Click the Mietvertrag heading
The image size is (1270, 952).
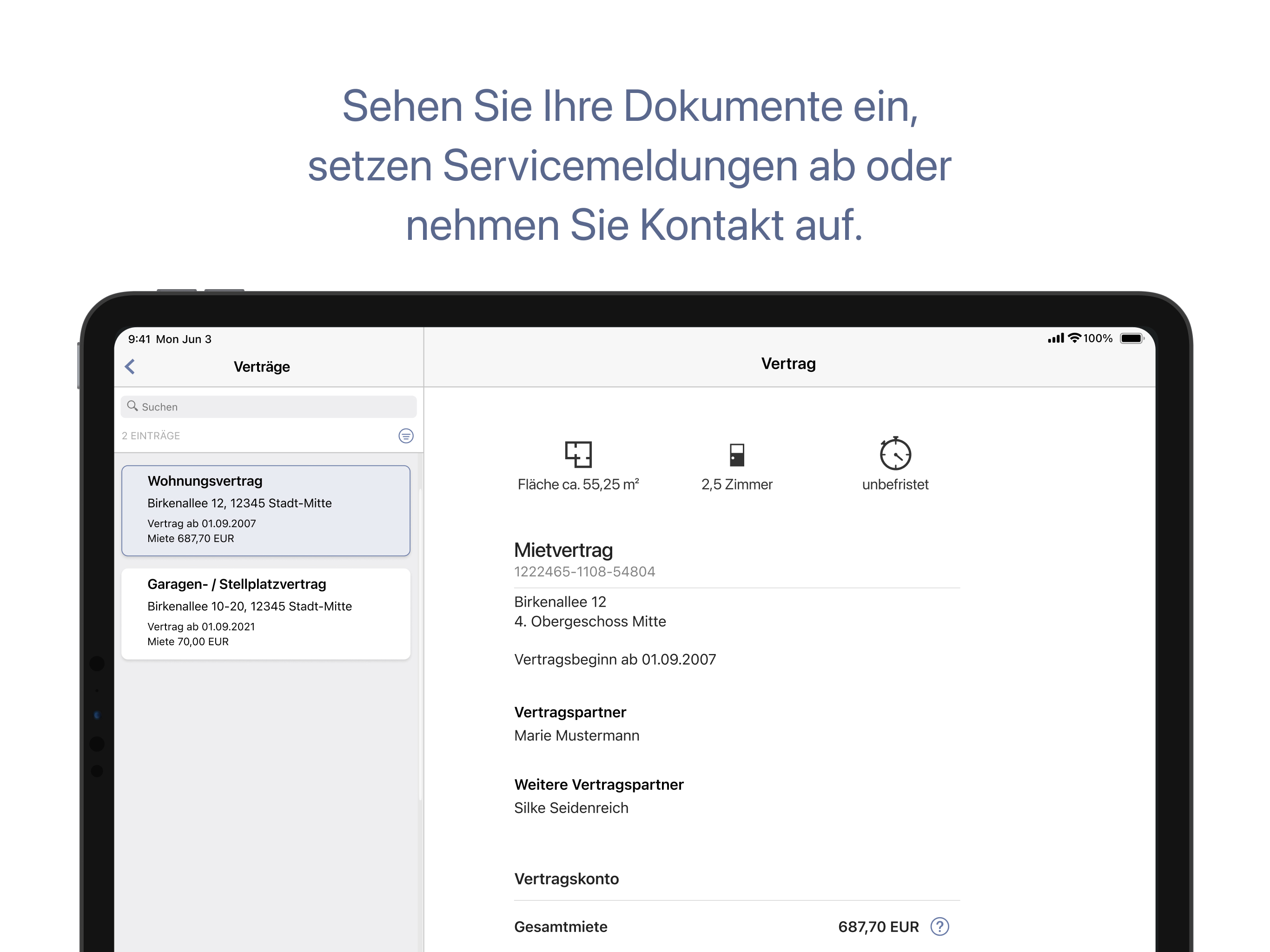pyautogui.click(x=563, y=550)
